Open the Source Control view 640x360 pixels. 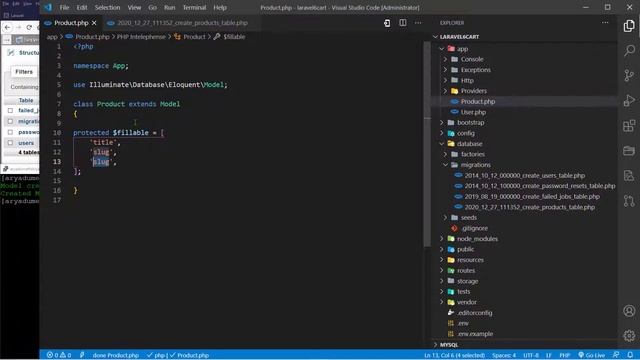tap(629, 75)
